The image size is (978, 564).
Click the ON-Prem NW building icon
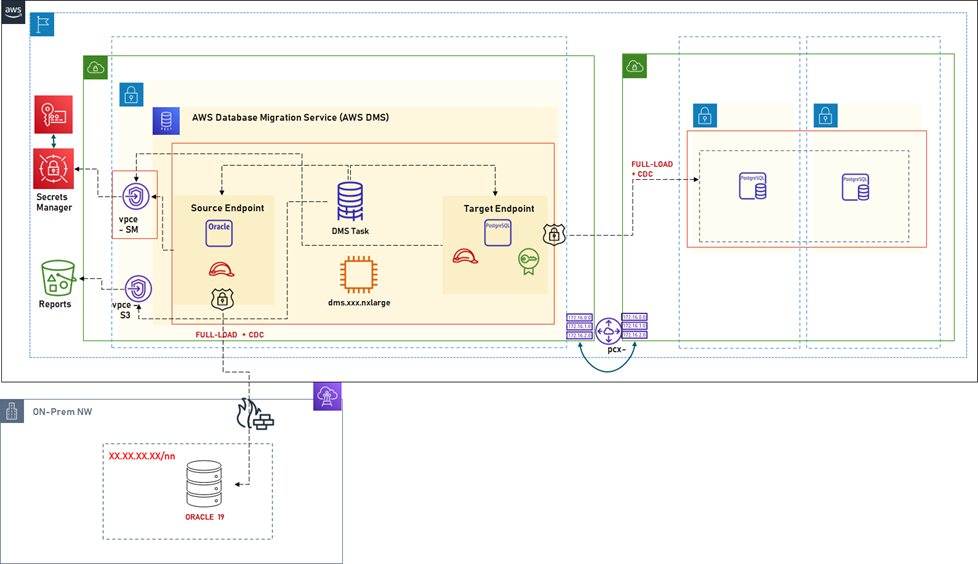click(x=11, y=411)
